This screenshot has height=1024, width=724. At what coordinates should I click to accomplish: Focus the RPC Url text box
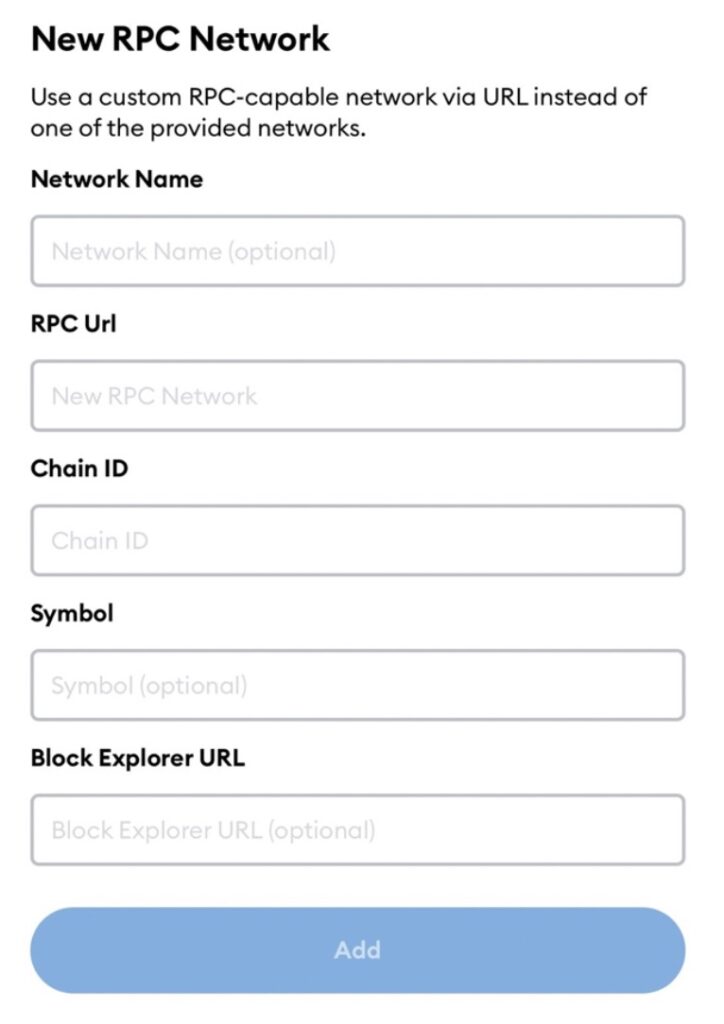(358, 396)
